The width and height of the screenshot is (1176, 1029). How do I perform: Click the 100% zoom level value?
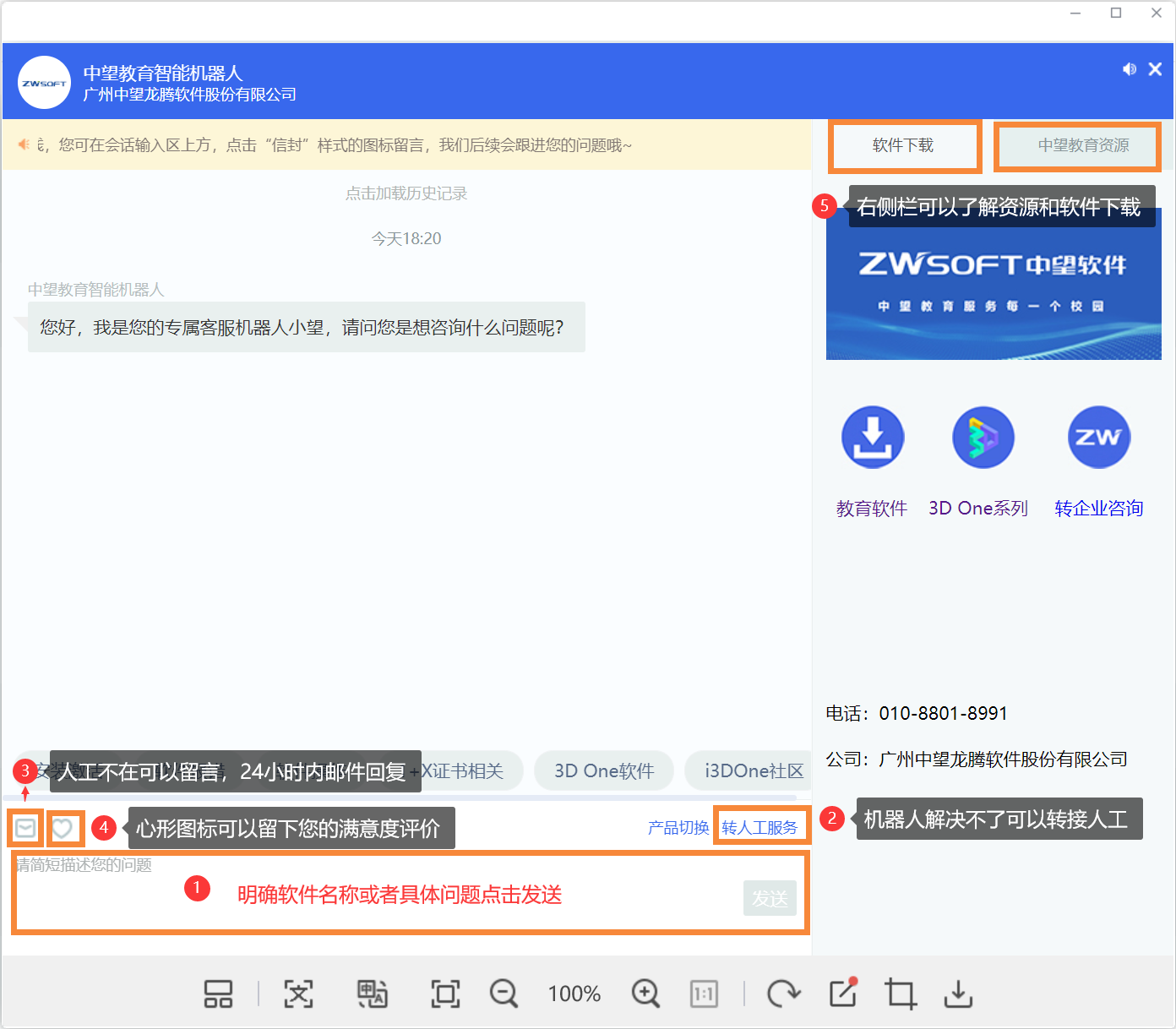click(x=574, y=994)
